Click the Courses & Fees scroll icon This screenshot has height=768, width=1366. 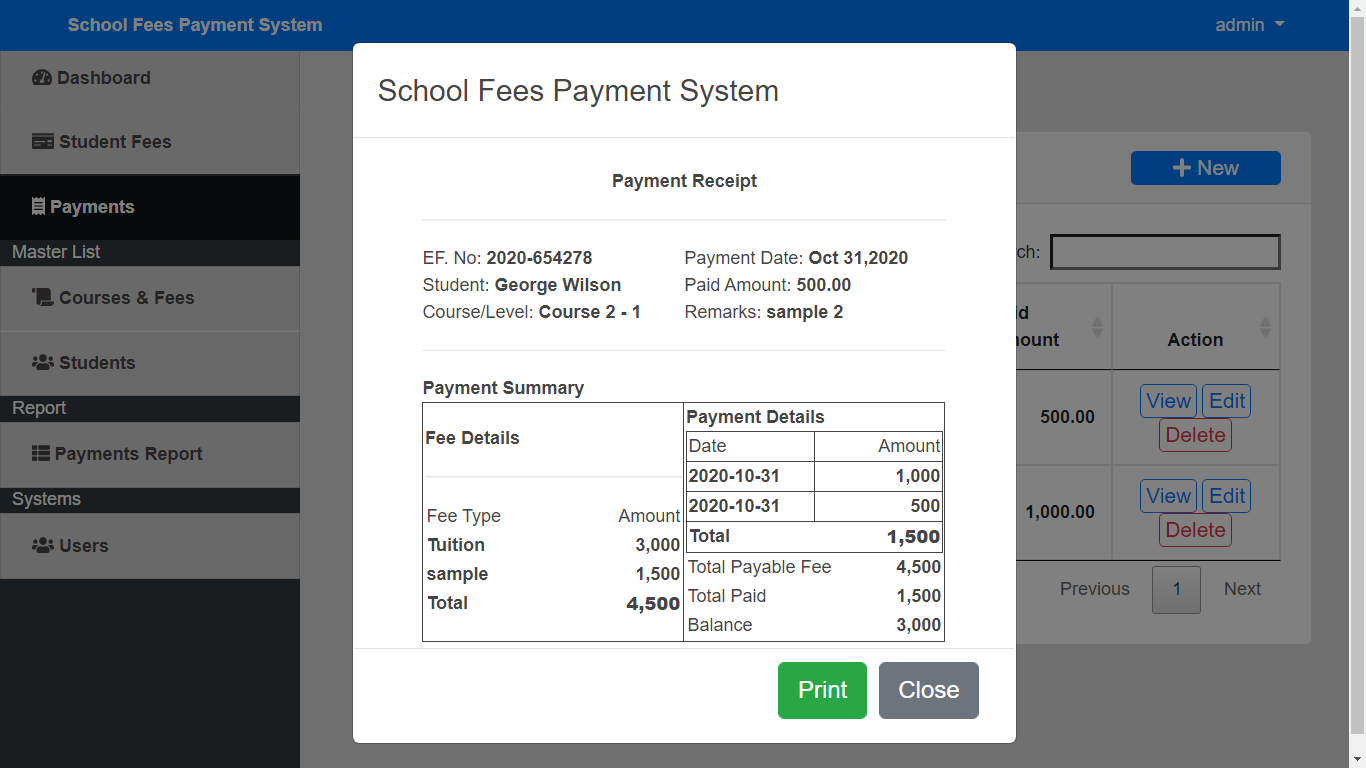43,298
